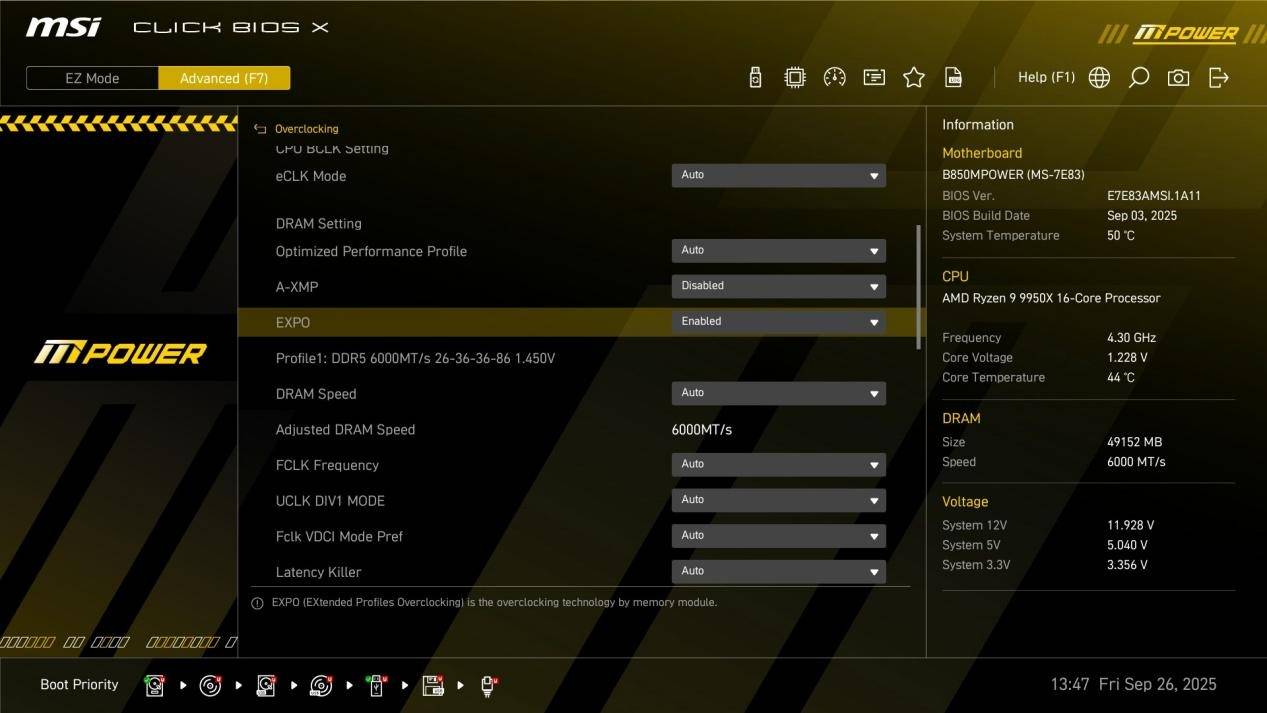Click the Help (F1) button
This screenshot has height=713, width=1267.
pyautogui.click(x=1046, y=78)
